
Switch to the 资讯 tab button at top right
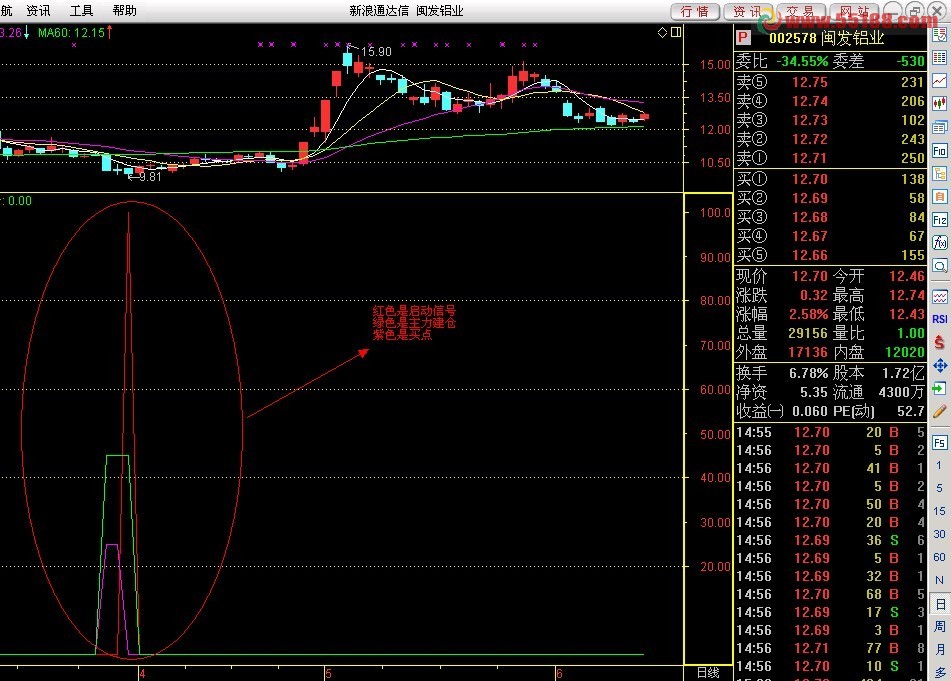coord(748,12)
